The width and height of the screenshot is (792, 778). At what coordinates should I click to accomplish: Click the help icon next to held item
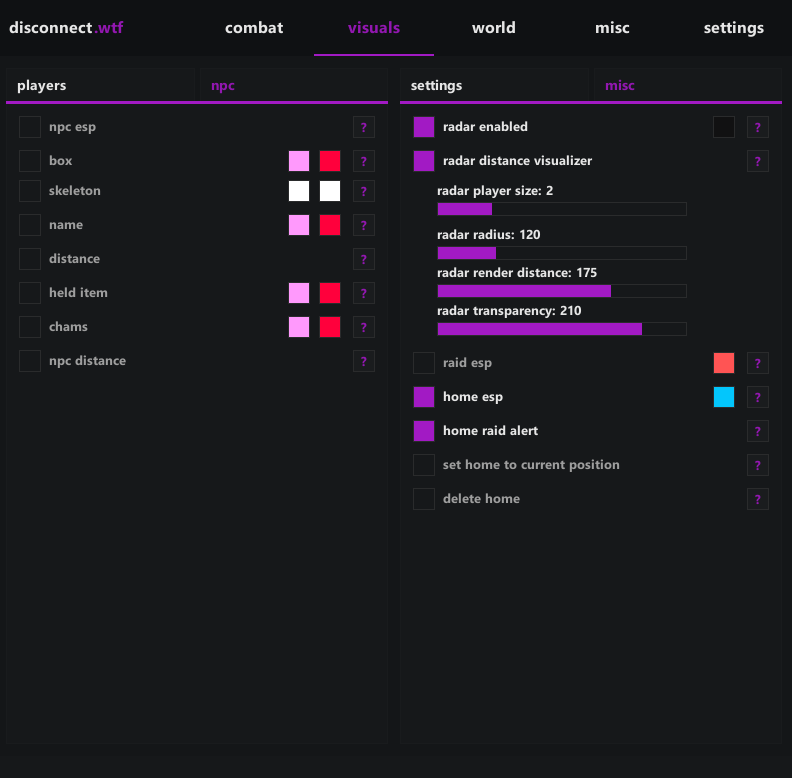point(364,293)
